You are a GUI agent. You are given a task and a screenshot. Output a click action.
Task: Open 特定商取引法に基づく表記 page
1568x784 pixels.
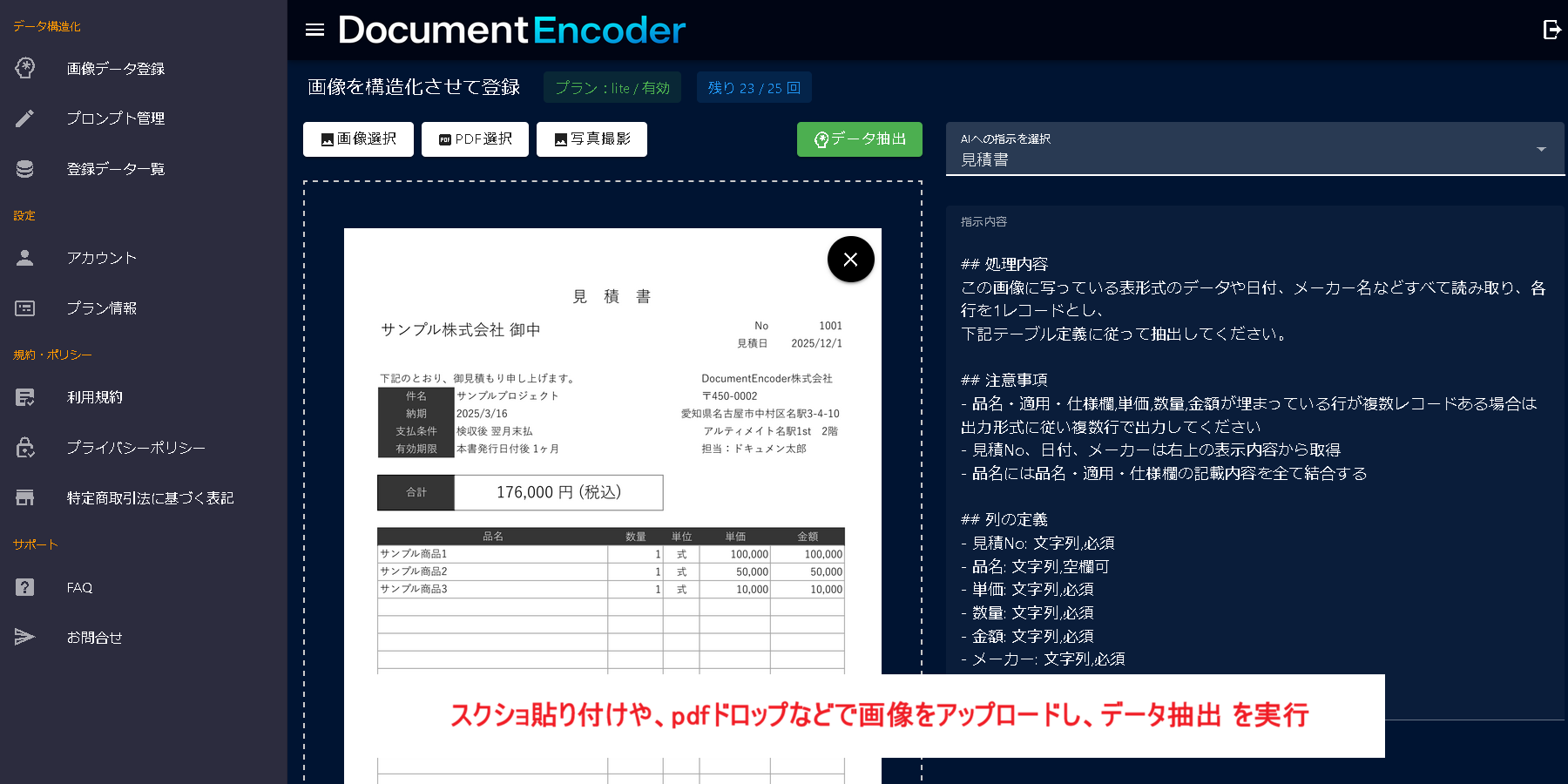(150, 498)
